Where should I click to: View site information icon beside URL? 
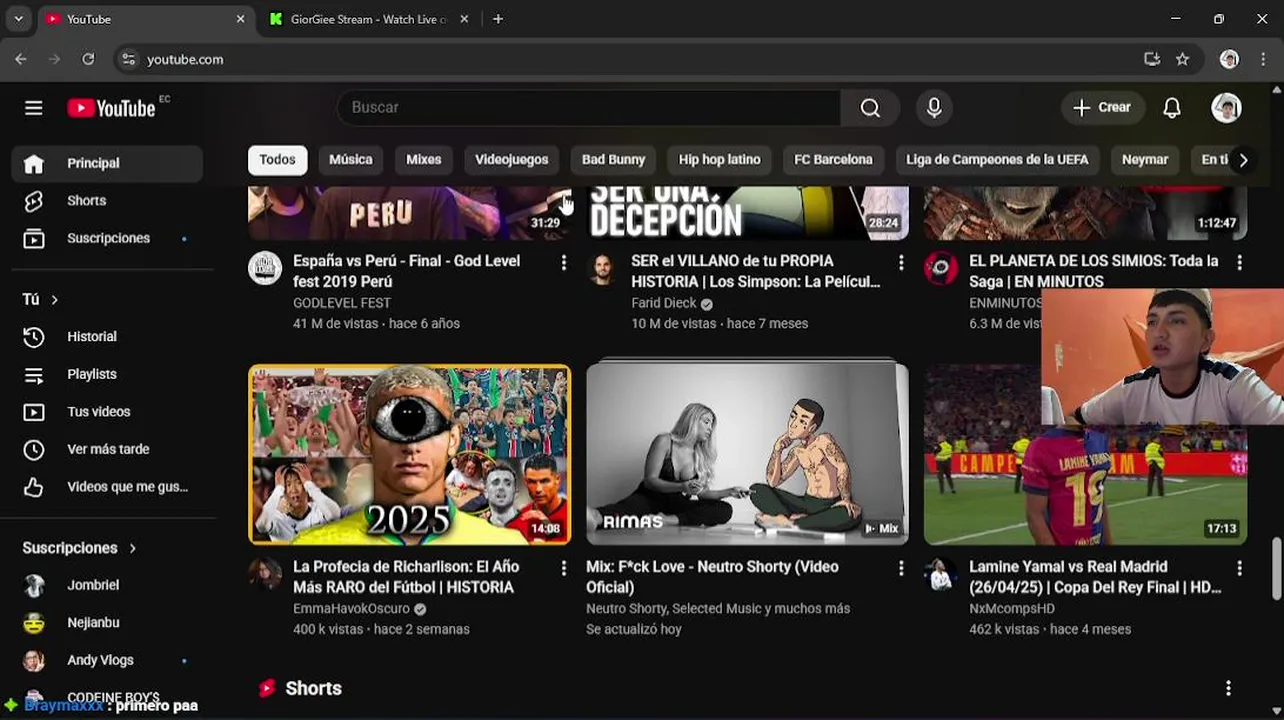[128, 59]
